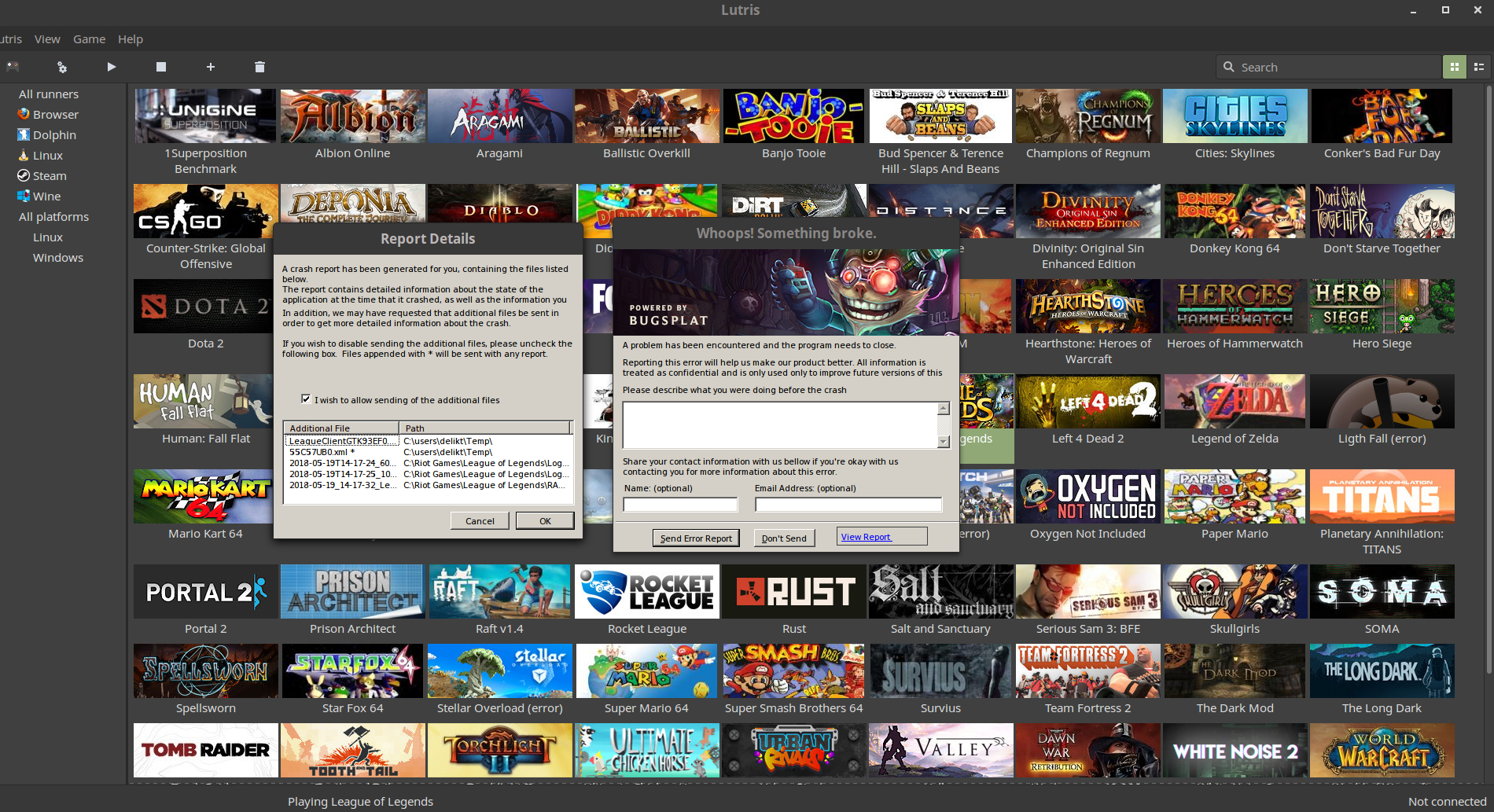This screenshot has height=812, width=1494.
Task: Select Steam runner in sidebar
Action: coord(42,176)
